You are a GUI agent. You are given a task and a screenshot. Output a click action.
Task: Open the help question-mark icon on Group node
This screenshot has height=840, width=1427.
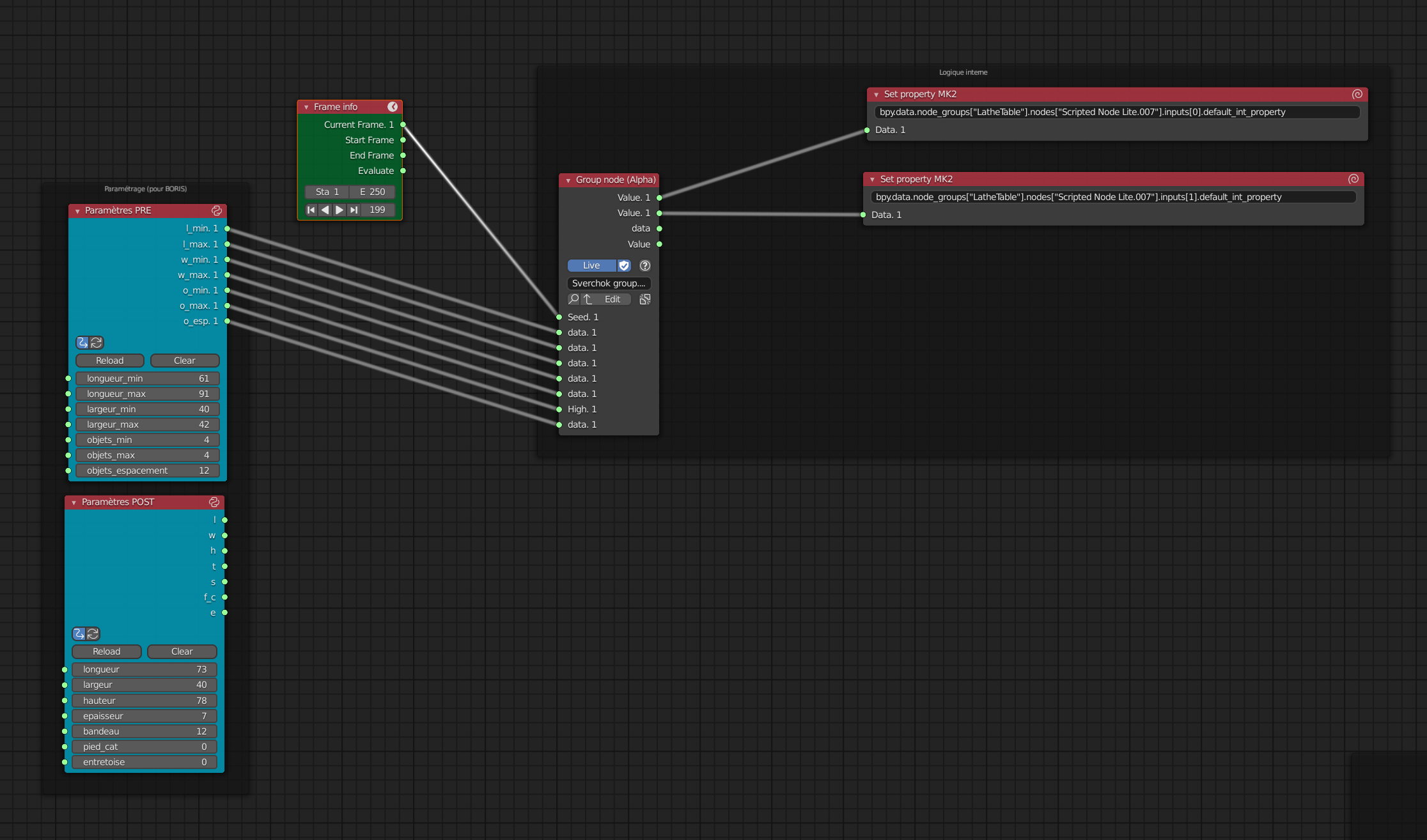(645, 265)
